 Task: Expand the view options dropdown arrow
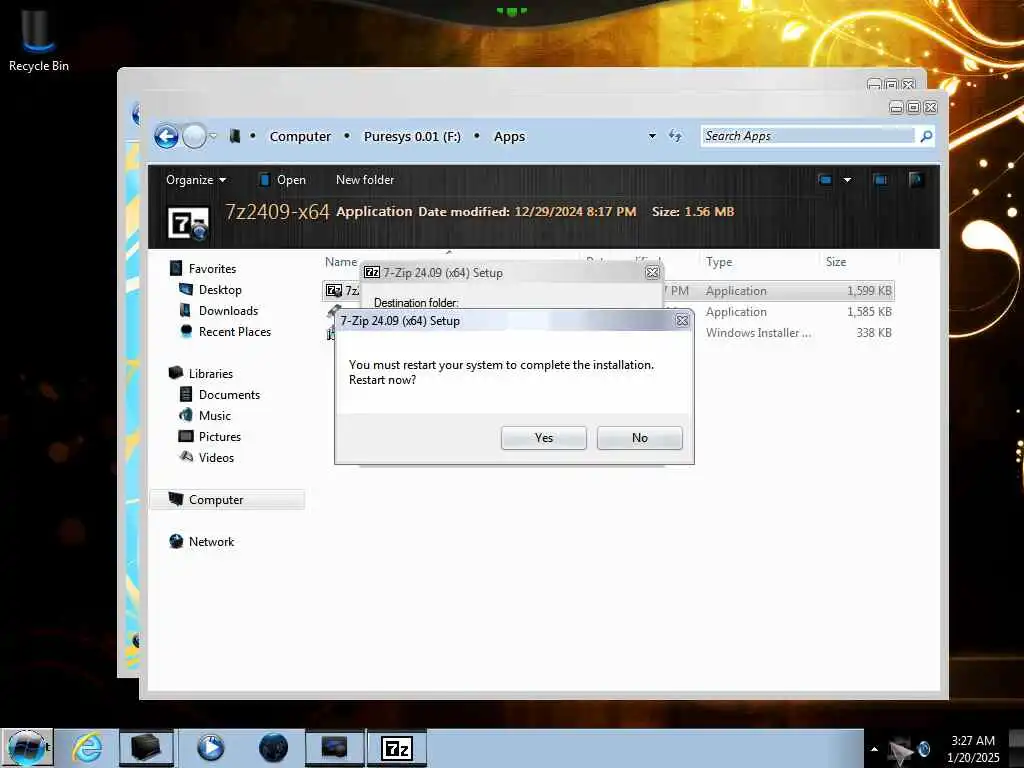(x=847, y=180)
